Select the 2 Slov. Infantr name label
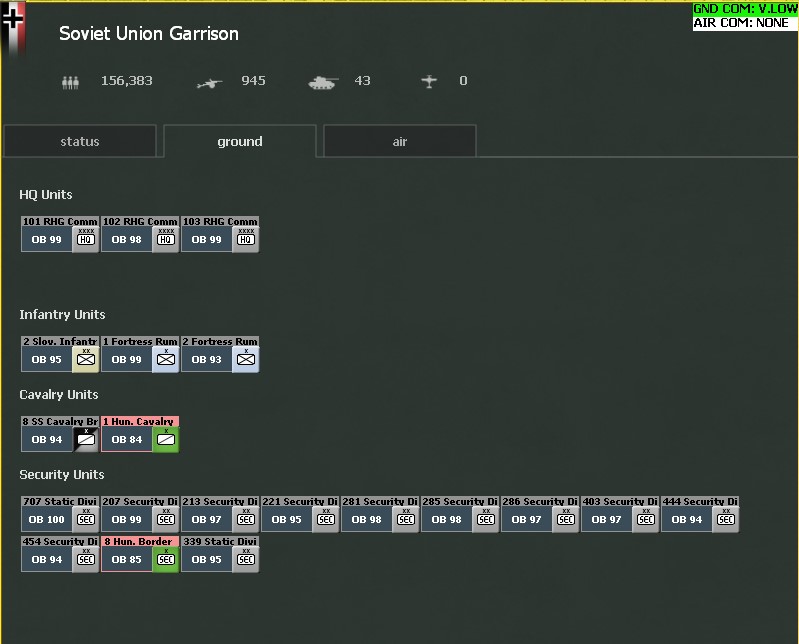The width and height of the screenshot is (799, 644). click(x=60, y=341)
